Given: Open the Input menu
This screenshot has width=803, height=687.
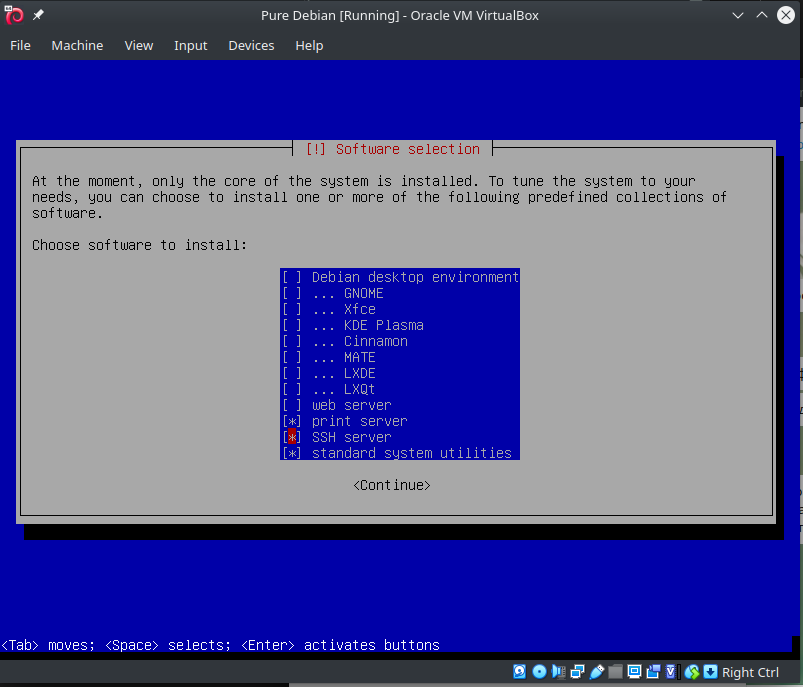Looking at the screenshot, I should point(191,46).
